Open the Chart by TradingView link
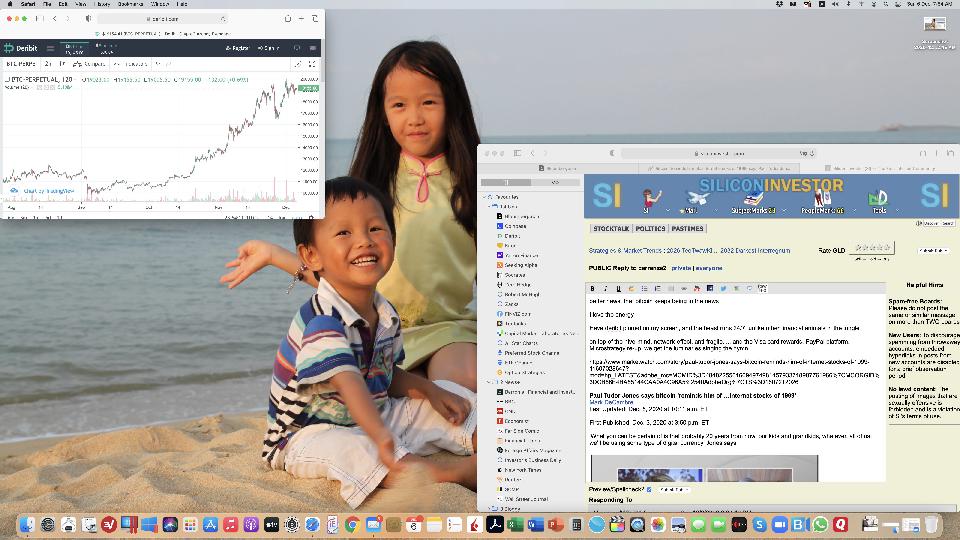 48,191
